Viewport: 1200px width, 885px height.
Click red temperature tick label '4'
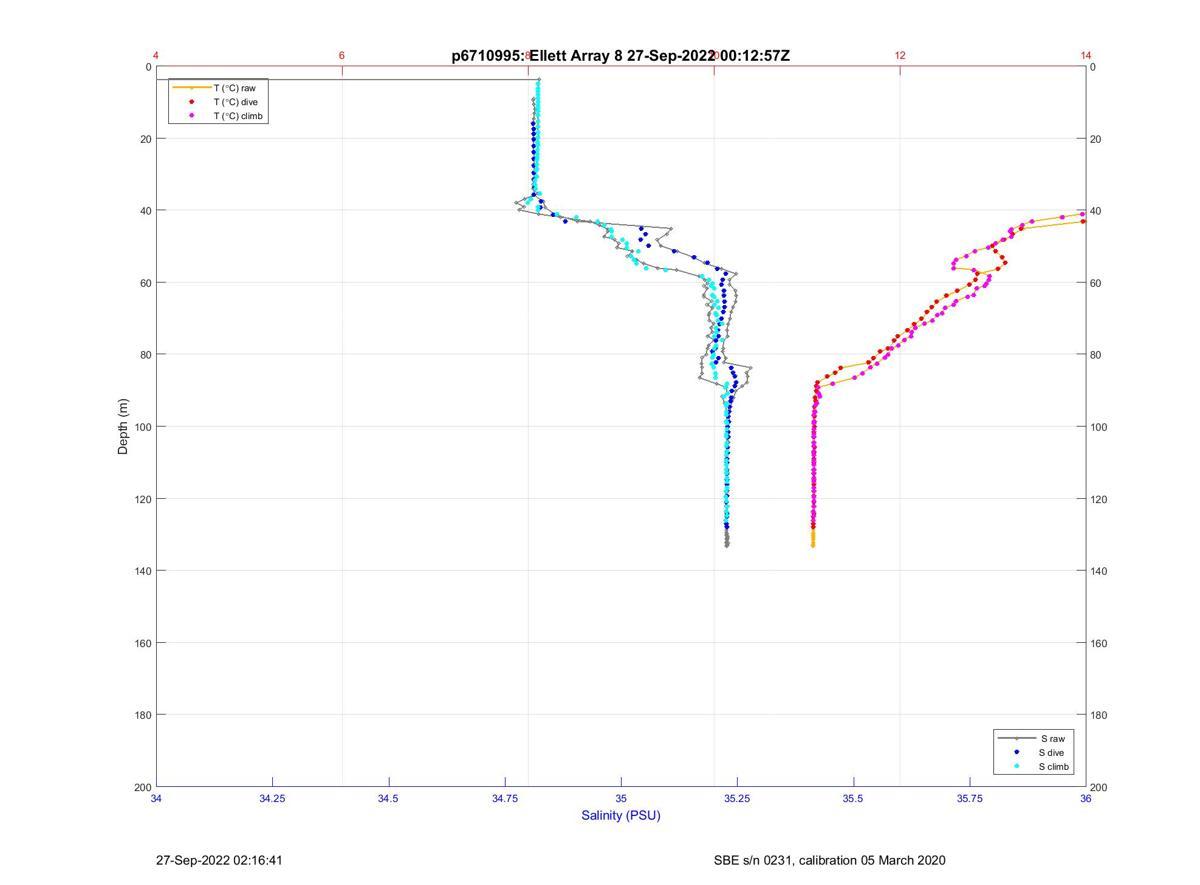(x=156, y=55)
